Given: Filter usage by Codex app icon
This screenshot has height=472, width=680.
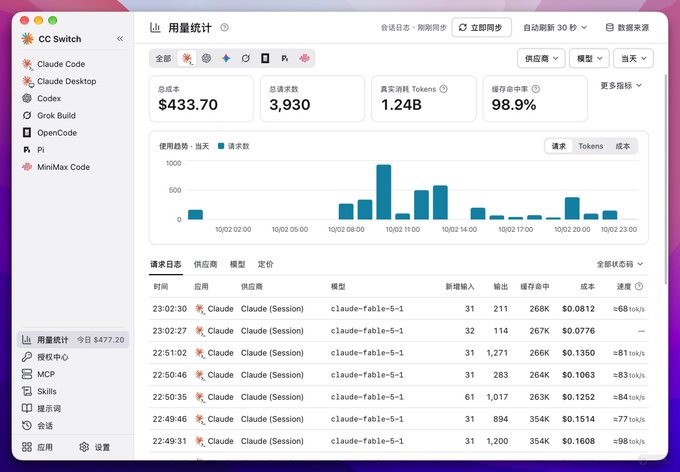Looking at the screenshot, I should (x=206, y=58).
